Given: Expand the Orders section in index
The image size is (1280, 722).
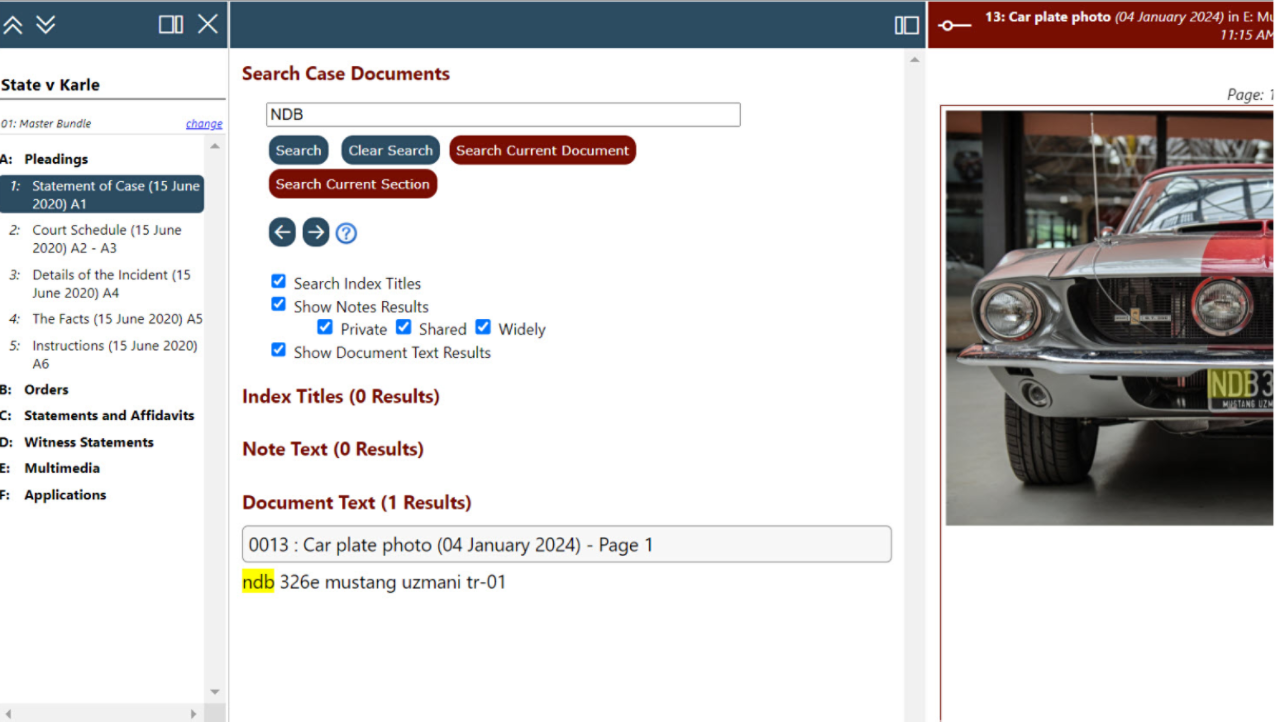Looking at the screenshot, I should pos(46,389).
